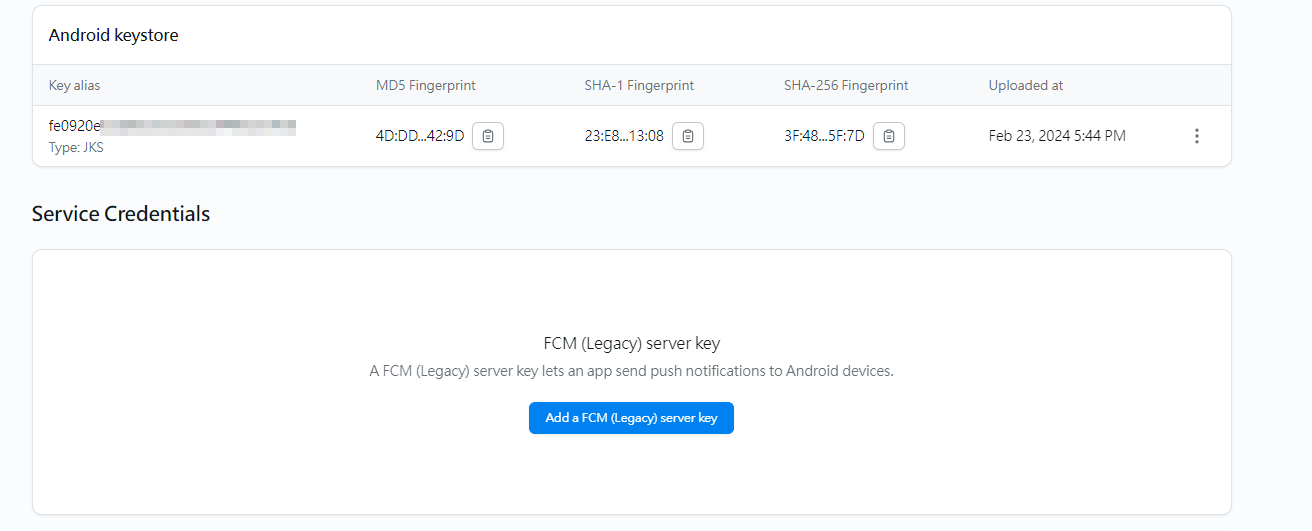The width and height of the screenshot is (1312, 531).
Task: Click the SHA-256 Fingerprint column header
Action: pos(846,86)
